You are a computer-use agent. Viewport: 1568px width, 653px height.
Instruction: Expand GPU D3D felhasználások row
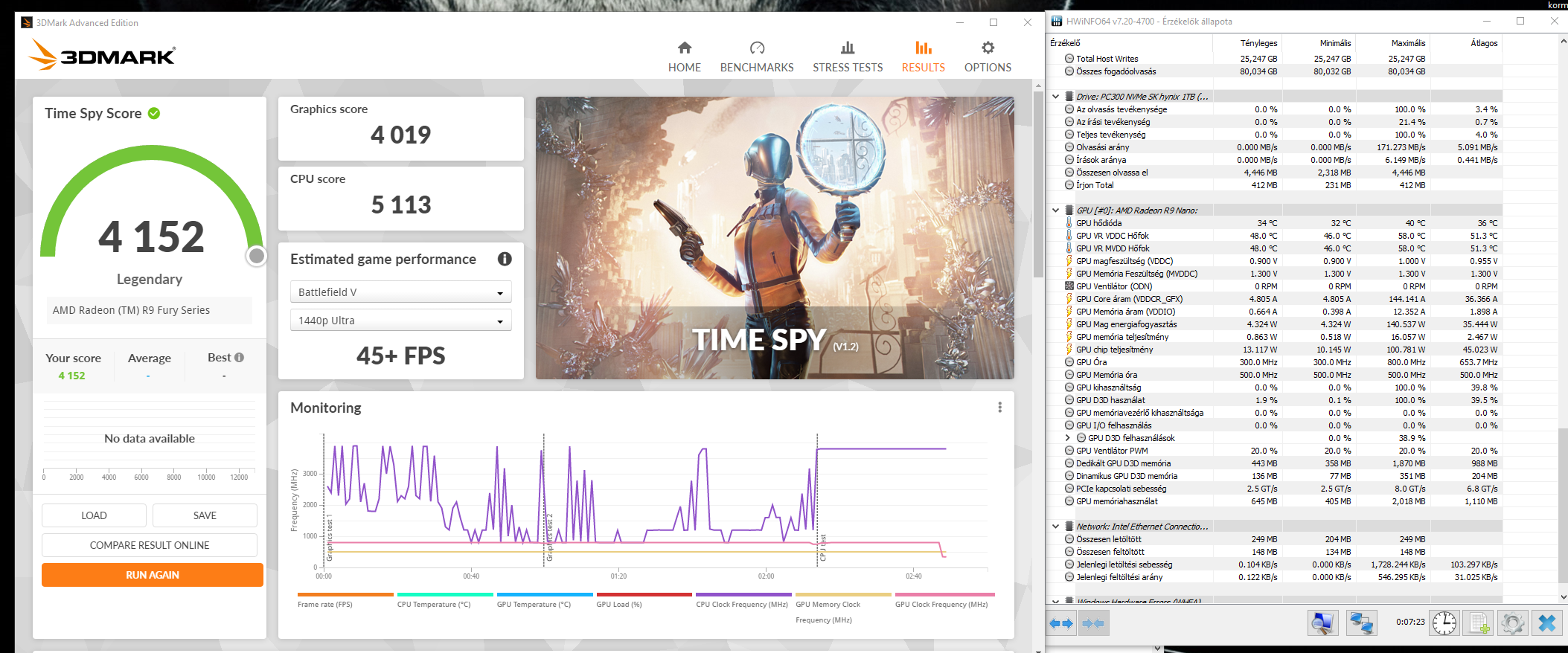1067,438
